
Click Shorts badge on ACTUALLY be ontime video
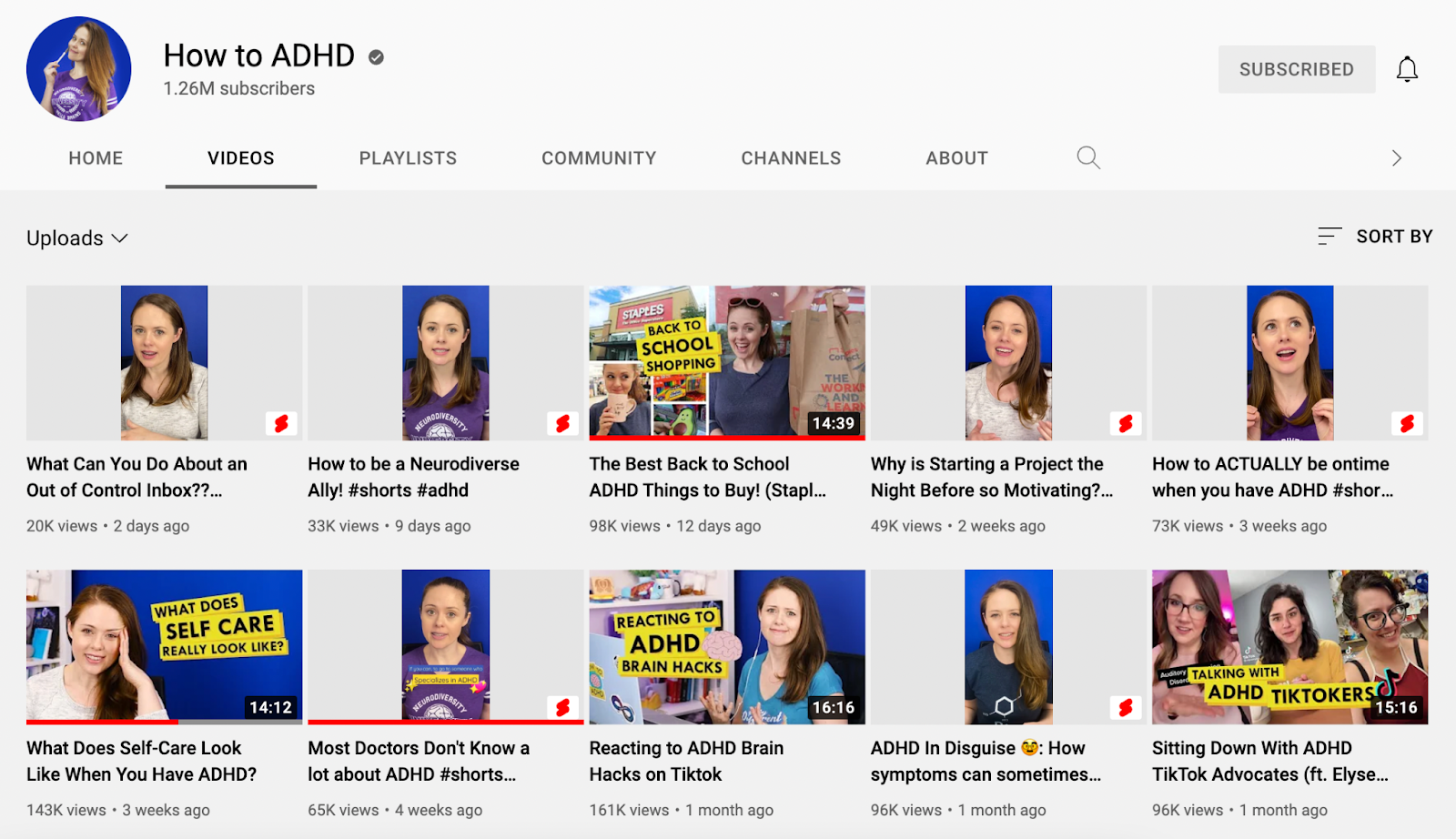click(1407, 423)
